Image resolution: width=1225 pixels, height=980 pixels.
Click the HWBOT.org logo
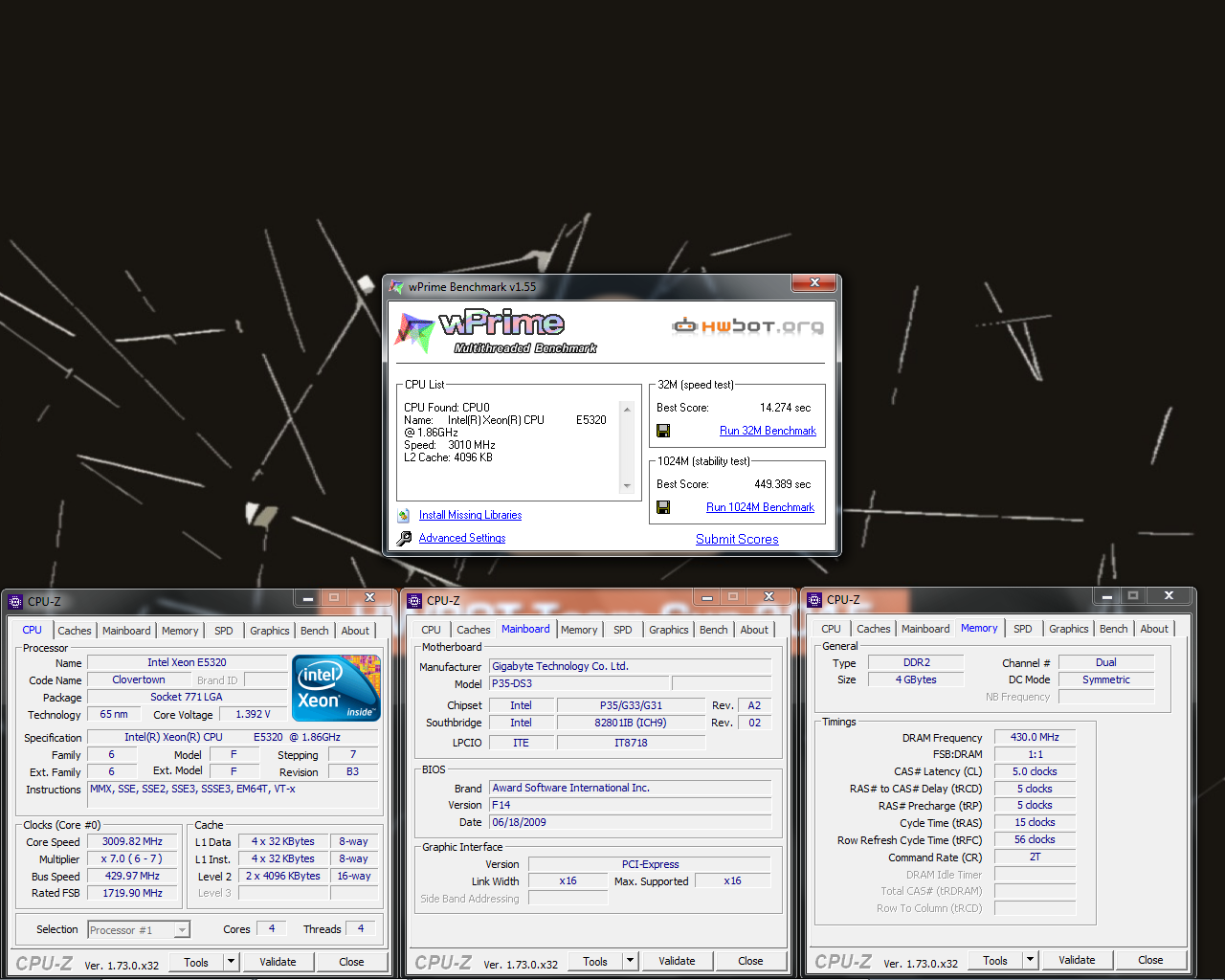point(747,326)
